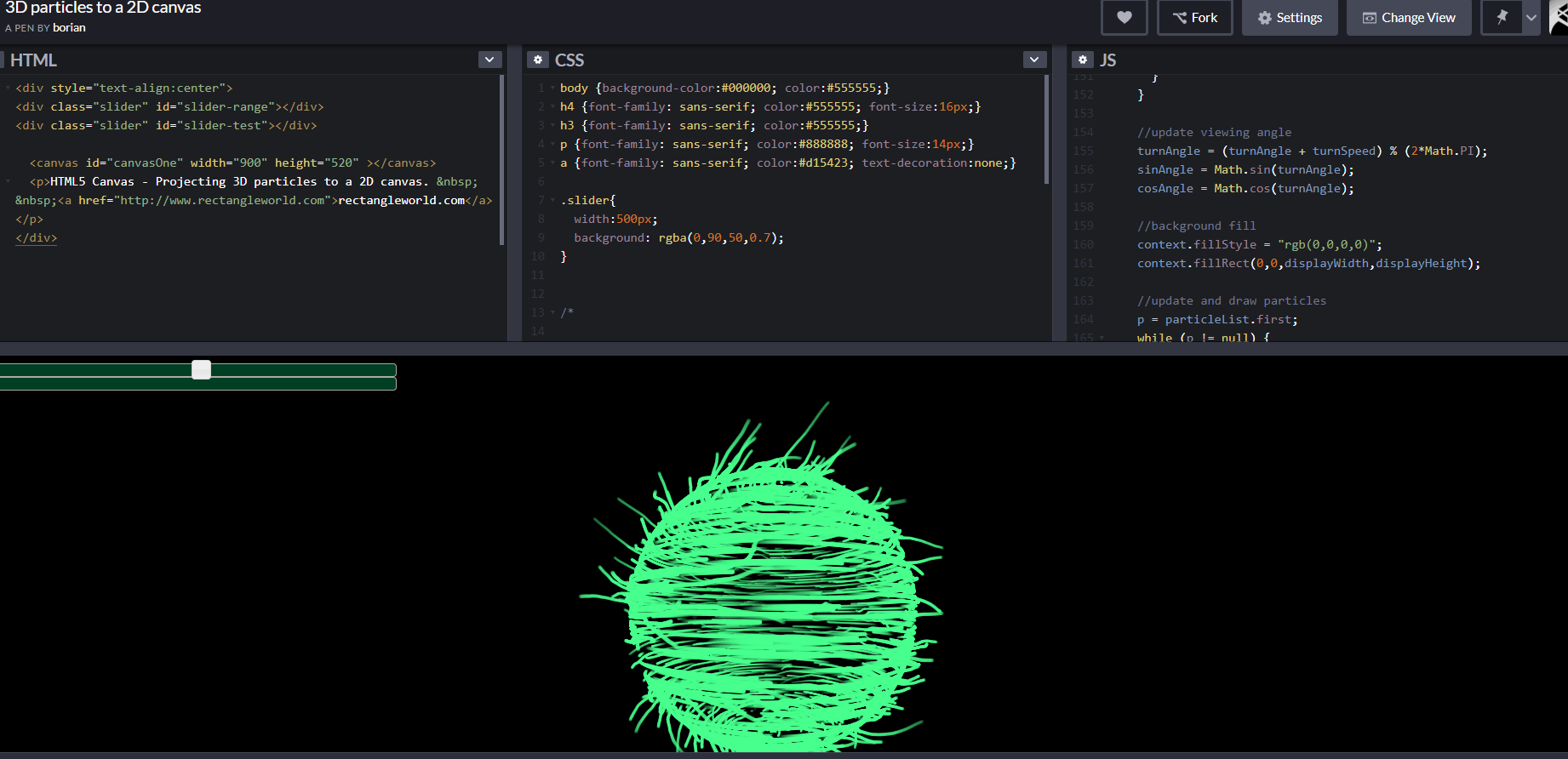Screen dimensions: 1568x759
Task: Fold the .slider rule at line 7
Action: (x=552, y=200)
